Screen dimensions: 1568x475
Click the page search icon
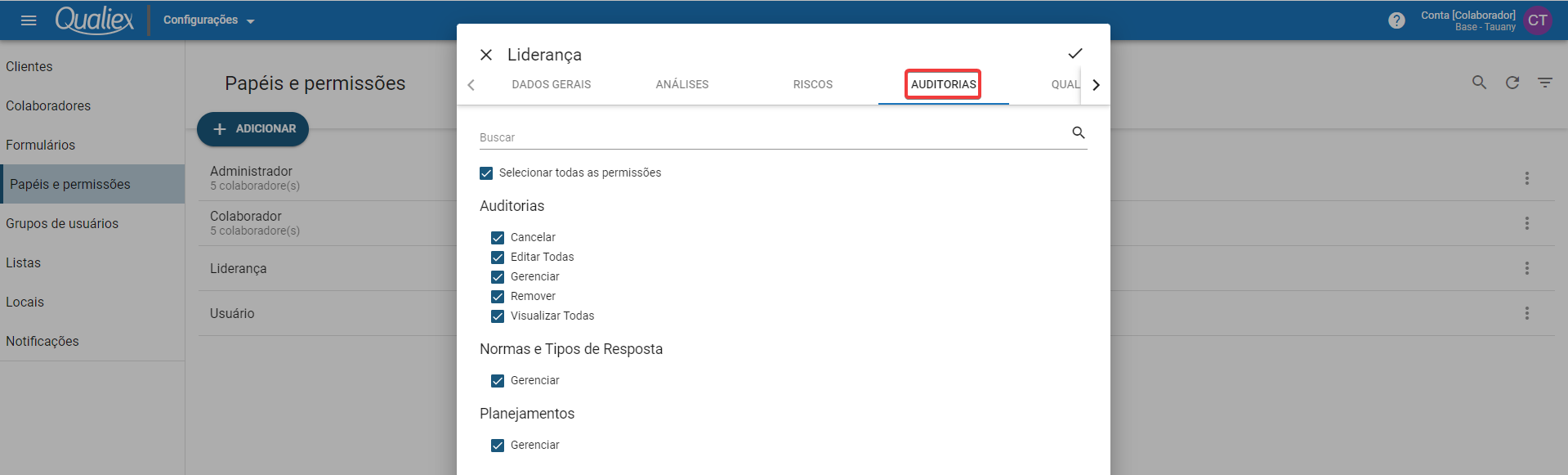pos(1479,83)
